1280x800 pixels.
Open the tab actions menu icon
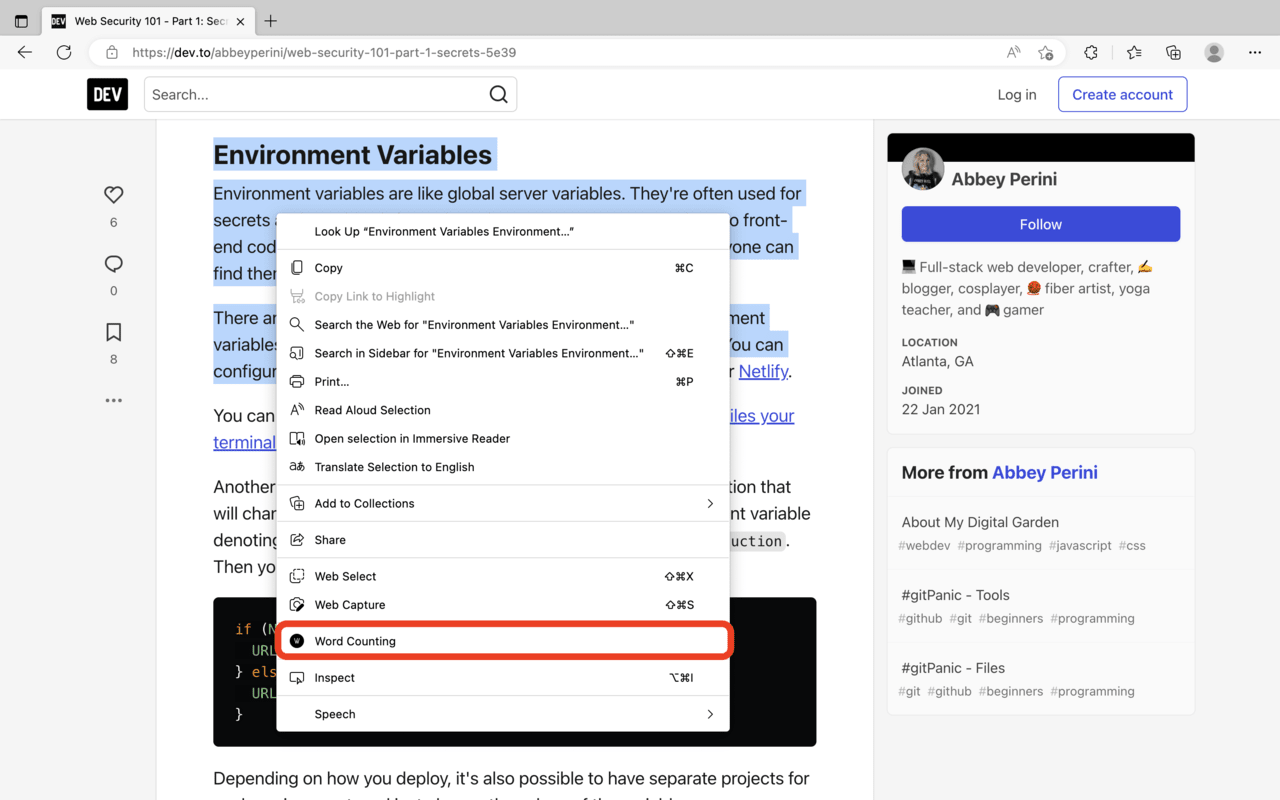[x=21, y=21]
